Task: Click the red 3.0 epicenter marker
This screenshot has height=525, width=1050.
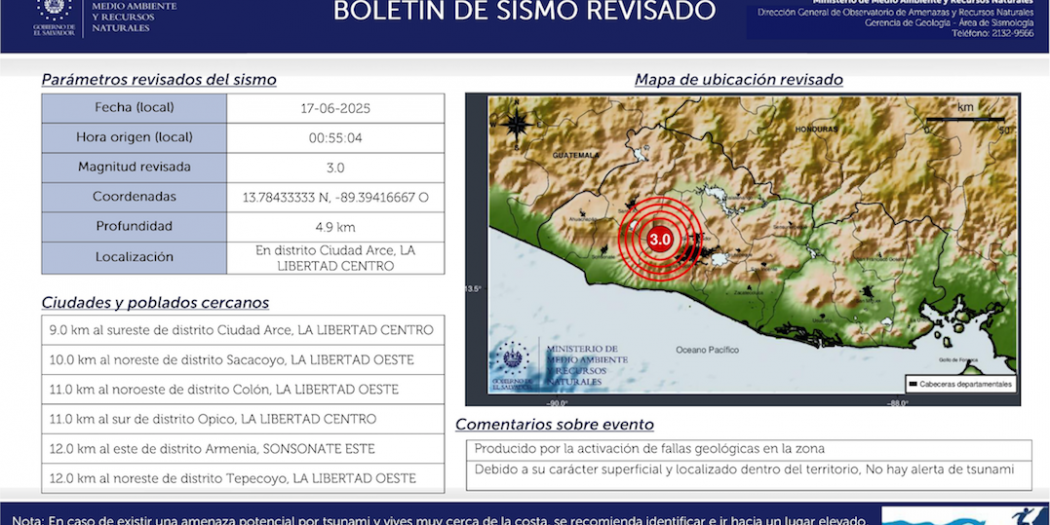Action: click(659, 240)
